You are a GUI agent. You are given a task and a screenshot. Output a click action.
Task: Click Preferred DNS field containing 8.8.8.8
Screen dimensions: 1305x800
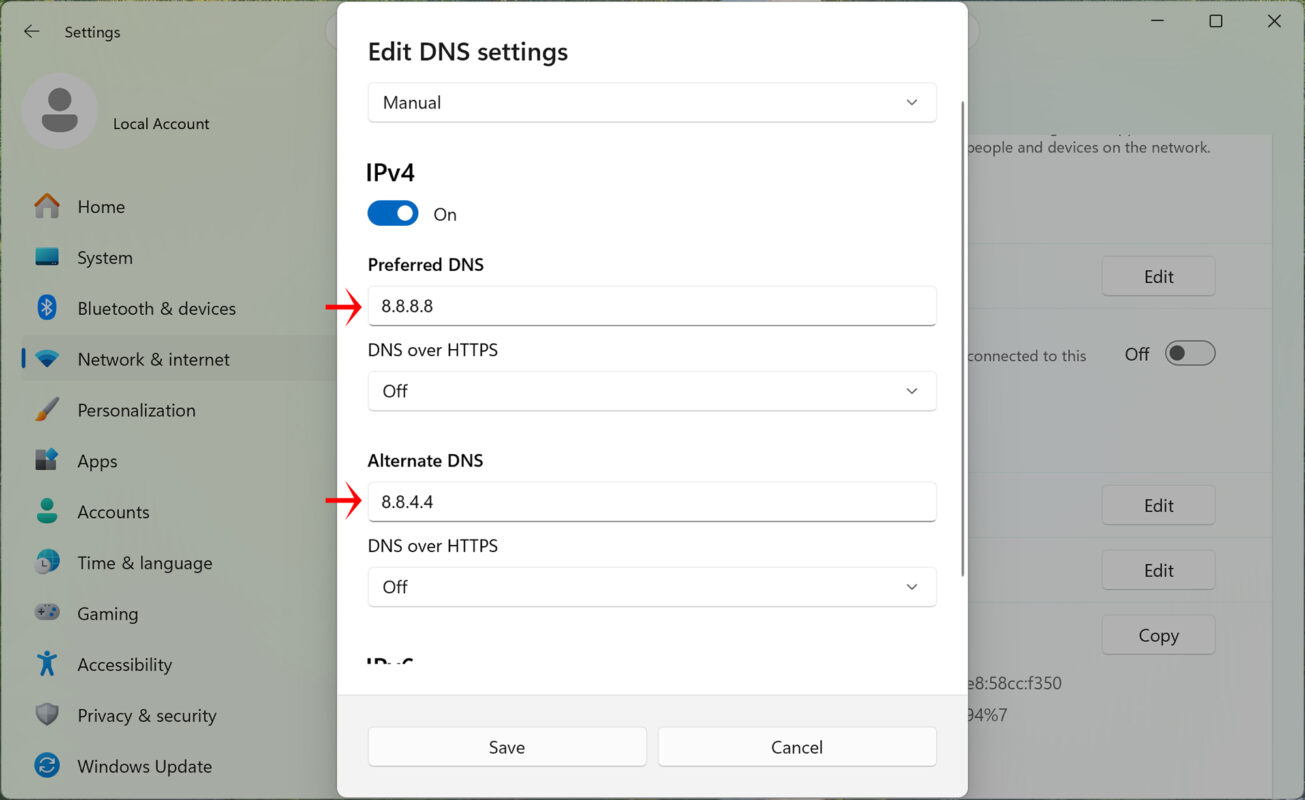(652, 306)
